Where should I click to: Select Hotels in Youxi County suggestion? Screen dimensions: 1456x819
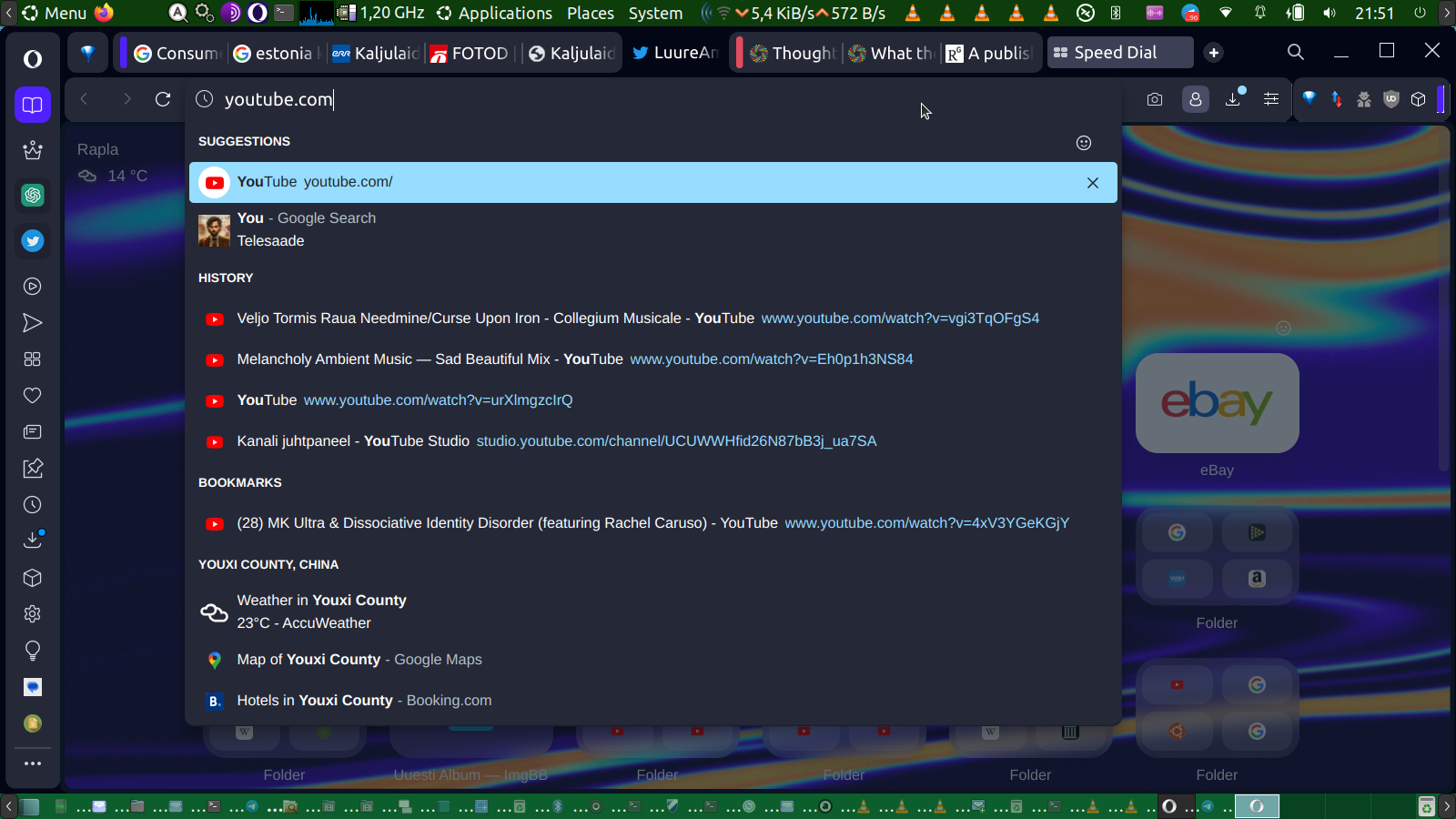click(653, 701)
